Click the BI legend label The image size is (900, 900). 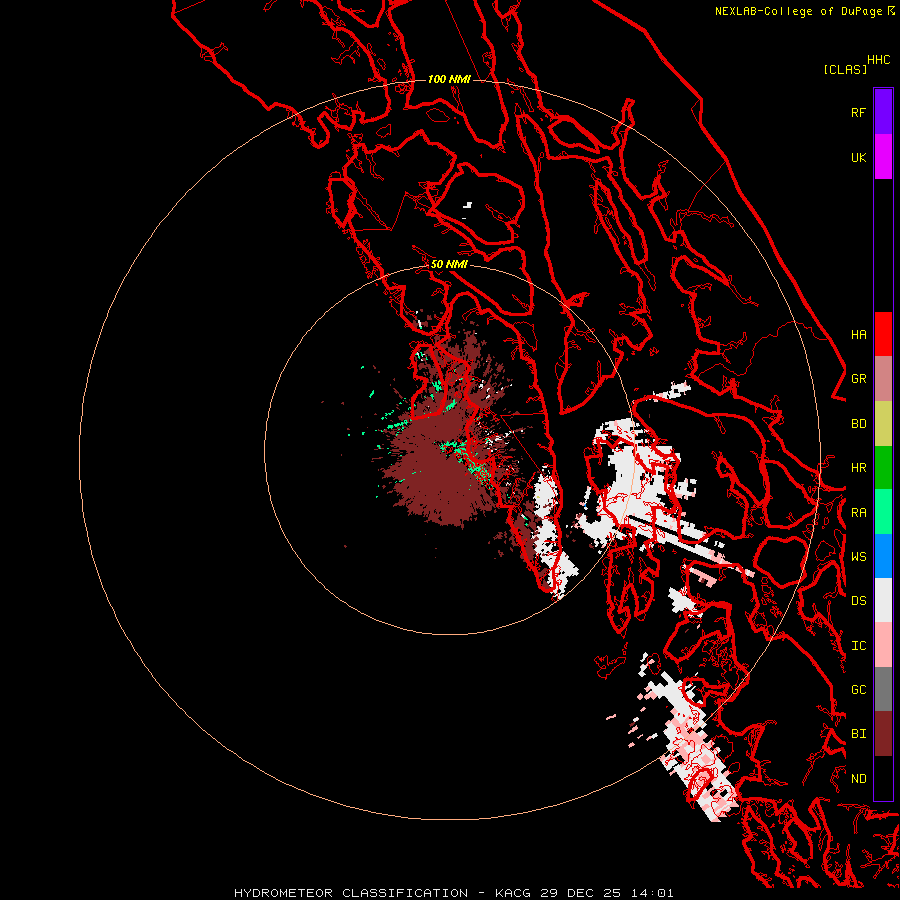(x=858, y=734)
